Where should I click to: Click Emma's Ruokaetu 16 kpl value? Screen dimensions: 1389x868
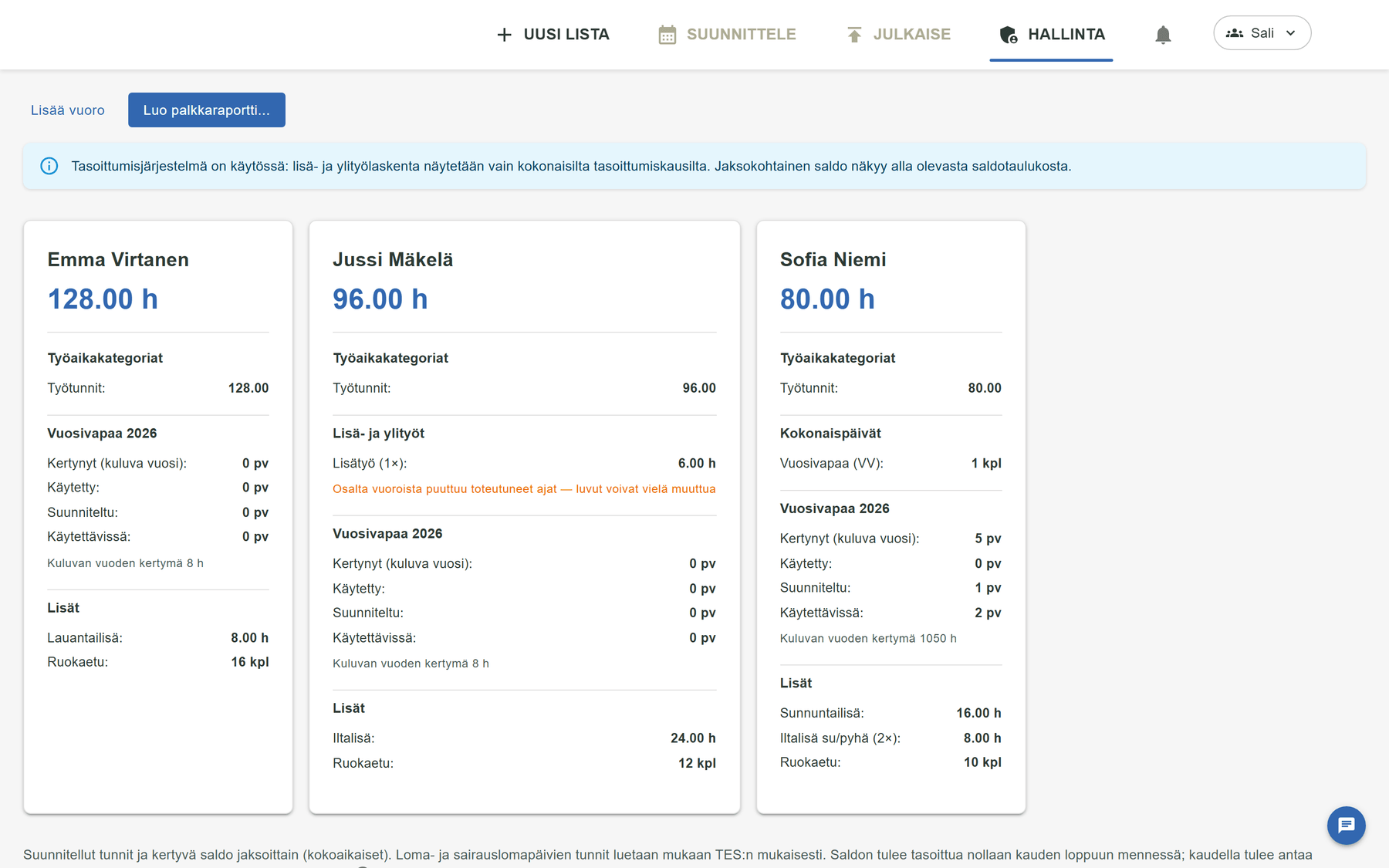250,662
